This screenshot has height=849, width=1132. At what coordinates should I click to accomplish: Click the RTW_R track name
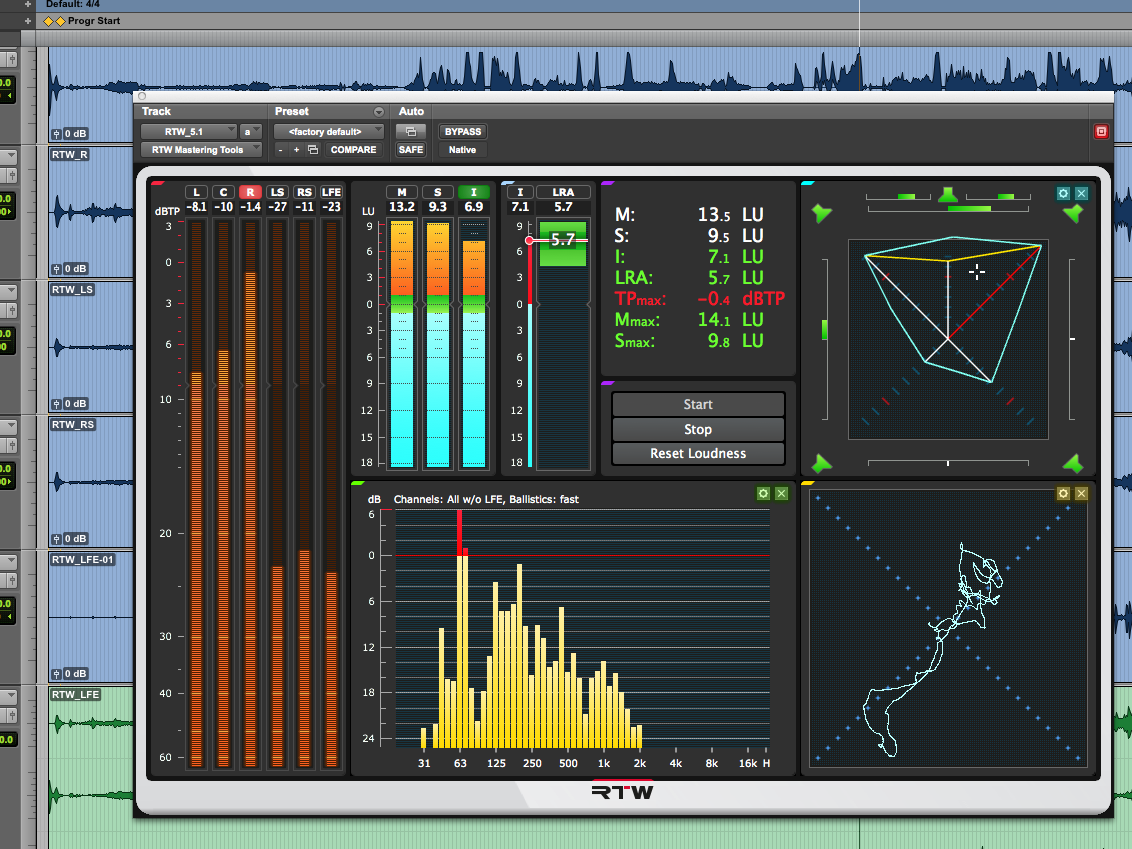tap(70, 154)
